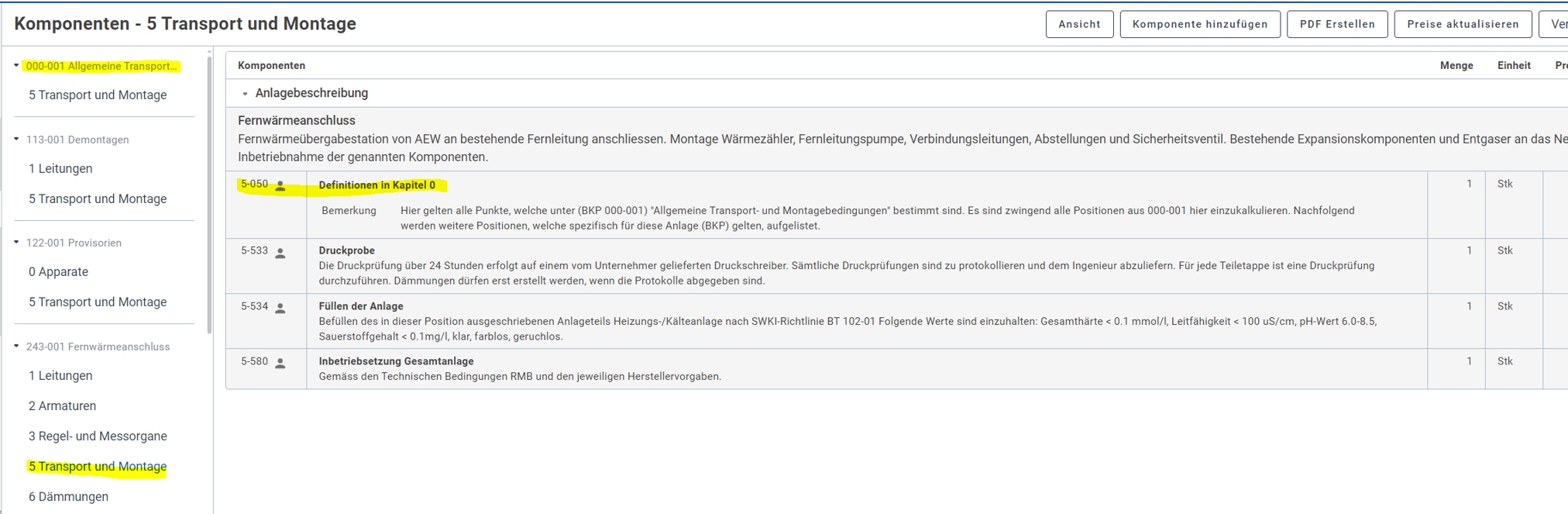The height and width of the screenshot is (514, 1568).
Task: Select 1 Leitungen under 113-001 Demontagen
Action: pos(60,168)
